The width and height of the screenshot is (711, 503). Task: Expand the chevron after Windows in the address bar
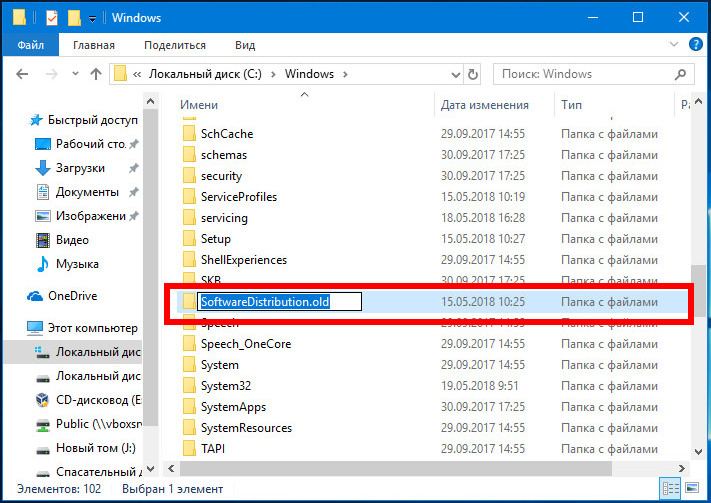coord(345,74)
